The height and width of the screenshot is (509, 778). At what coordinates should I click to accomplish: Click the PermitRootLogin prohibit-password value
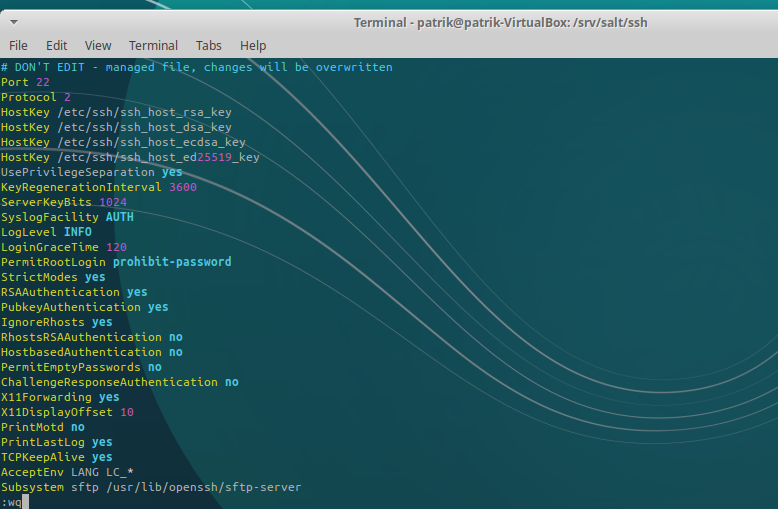click(171, 262)
